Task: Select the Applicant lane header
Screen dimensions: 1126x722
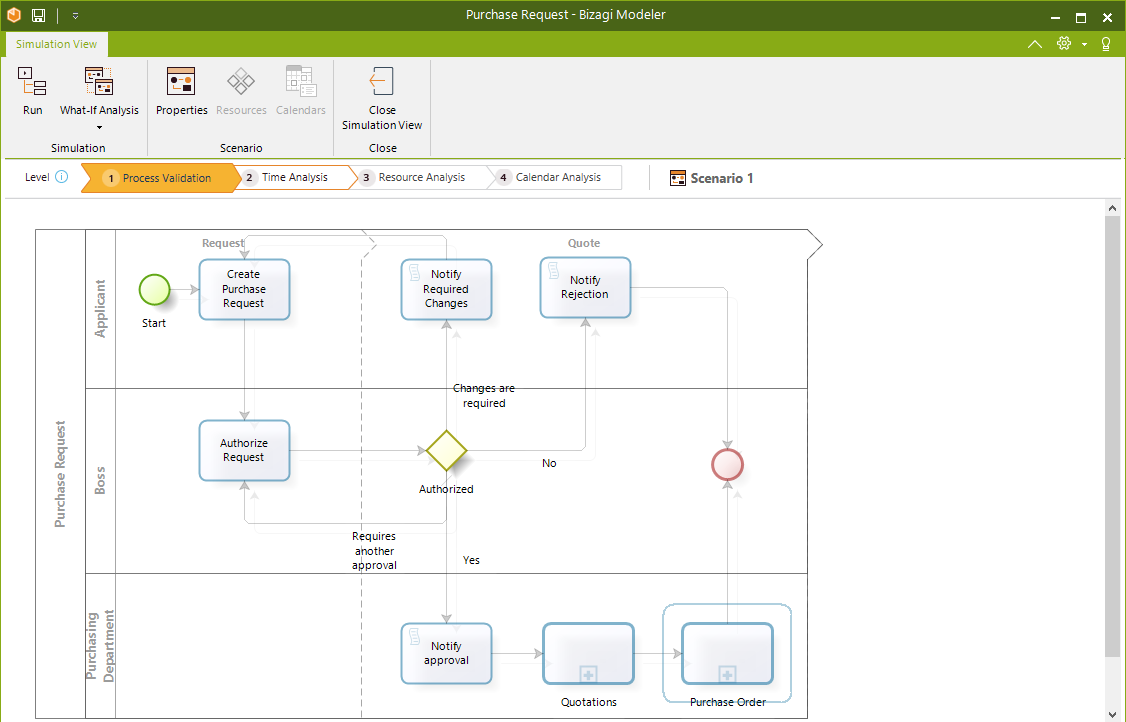Action: [x=101, y=309]
